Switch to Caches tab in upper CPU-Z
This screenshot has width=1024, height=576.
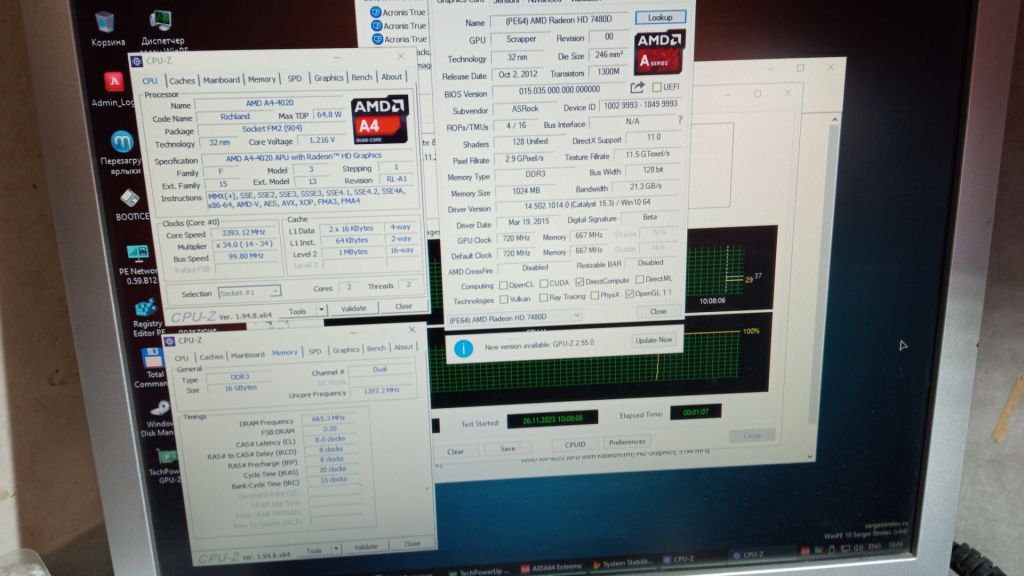pos(182,80)
